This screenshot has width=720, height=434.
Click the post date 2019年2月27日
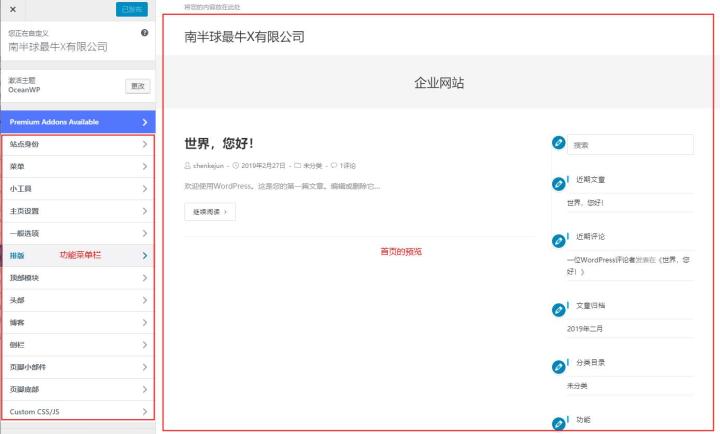click(263, 166)
